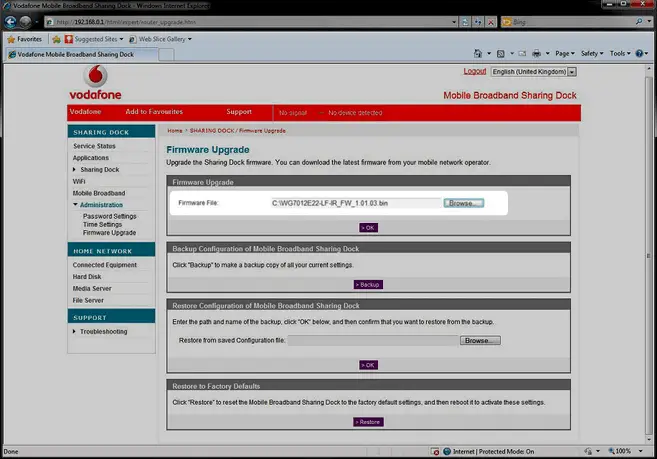
Task: Click the Logout link
Action: coord(475,71)
